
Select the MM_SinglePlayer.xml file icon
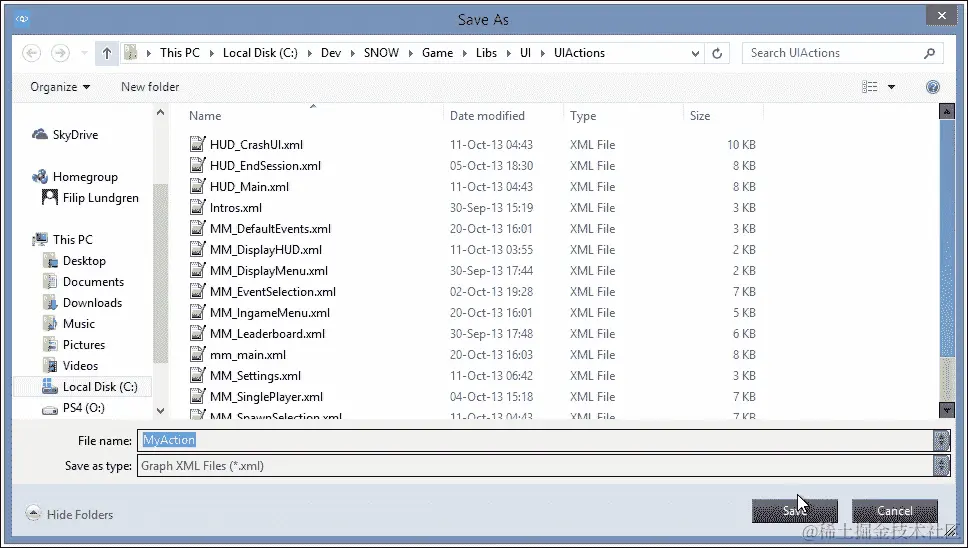point(197,396)
